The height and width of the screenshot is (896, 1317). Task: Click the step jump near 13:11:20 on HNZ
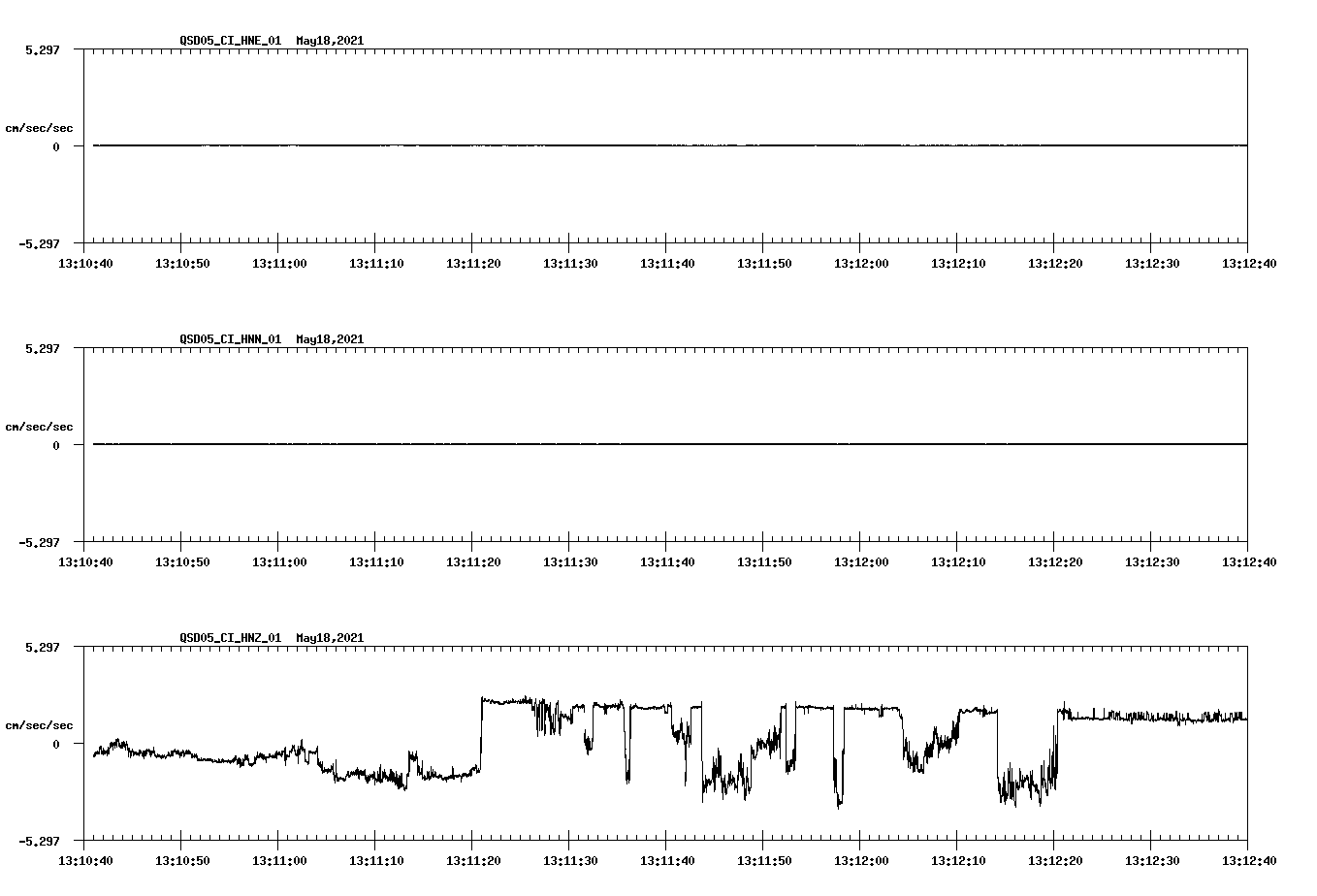coord(481,732)
